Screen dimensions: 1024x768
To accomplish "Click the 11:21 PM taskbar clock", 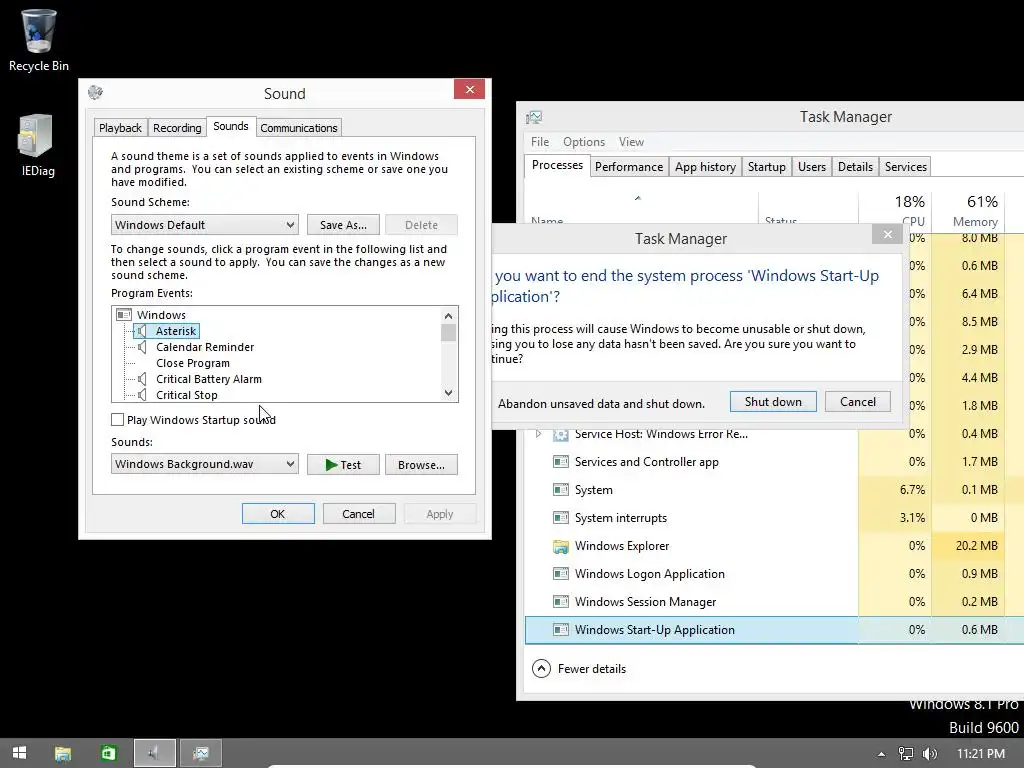I will click(981, 754).
